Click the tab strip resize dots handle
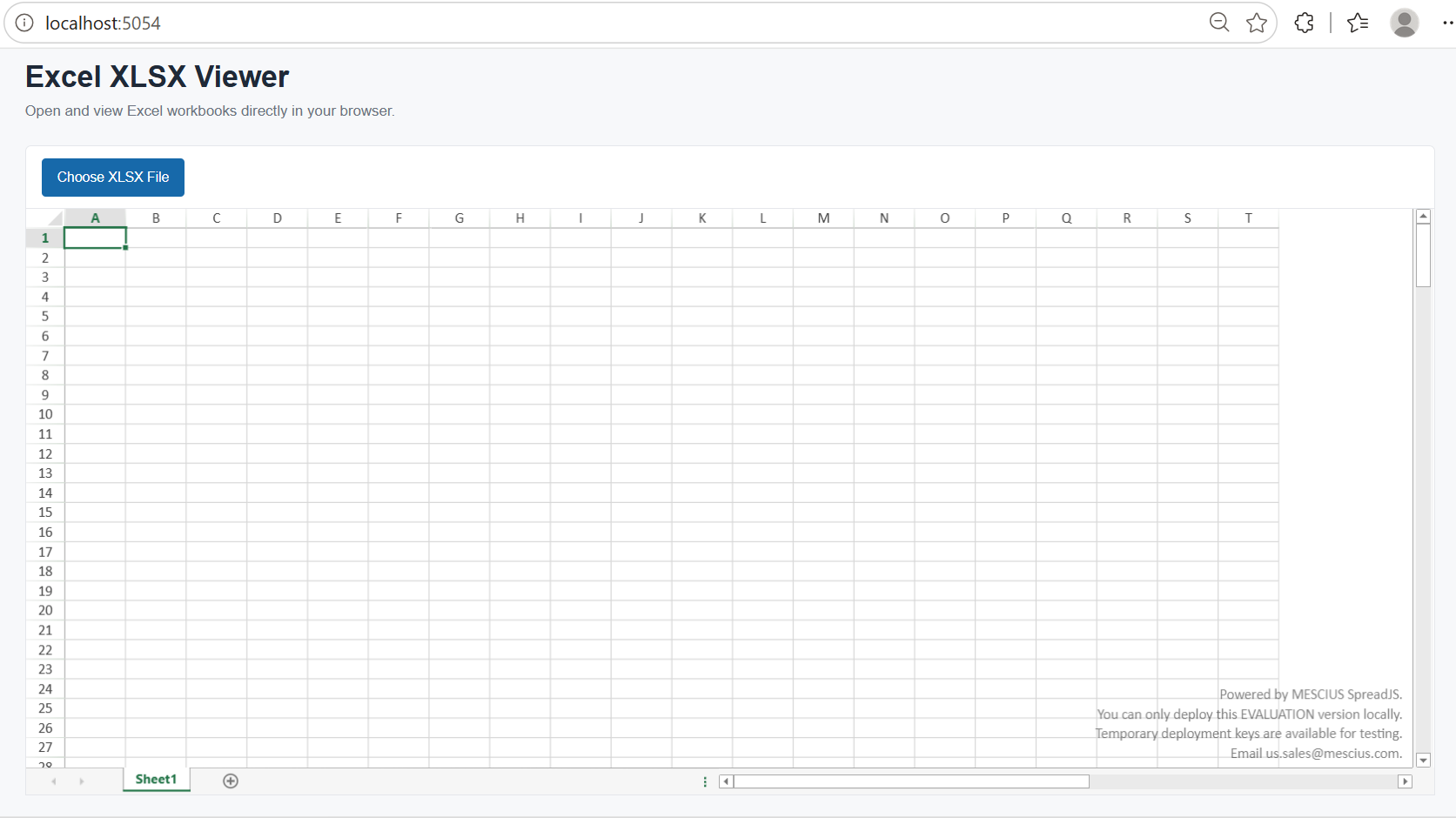The width and height of the screenshot is (1456, 818). [705, 781]
